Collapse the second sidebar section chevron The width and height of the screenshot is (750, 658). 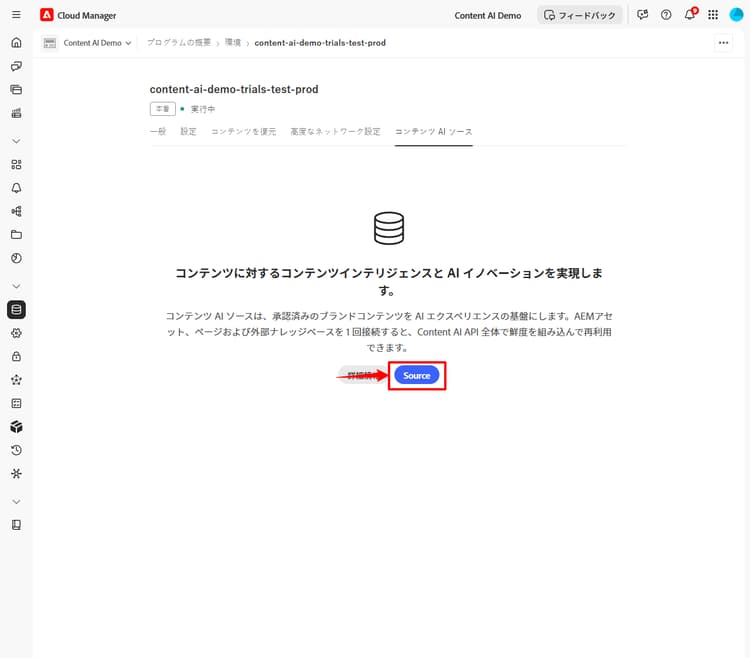tap(16, 286)
